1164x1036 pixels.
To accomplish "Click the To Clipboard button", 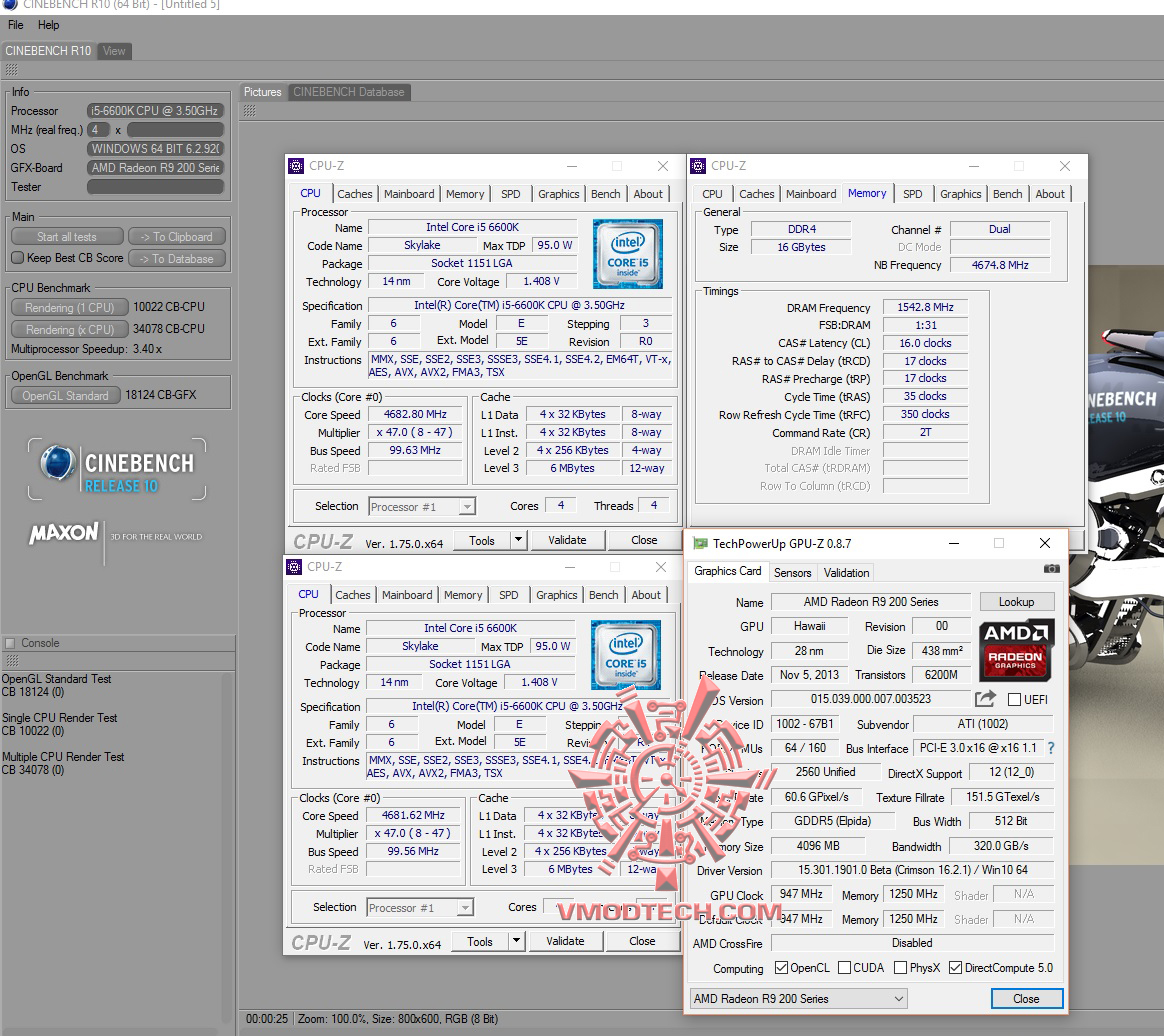I will pyautogui.click(x=177, y=237).
